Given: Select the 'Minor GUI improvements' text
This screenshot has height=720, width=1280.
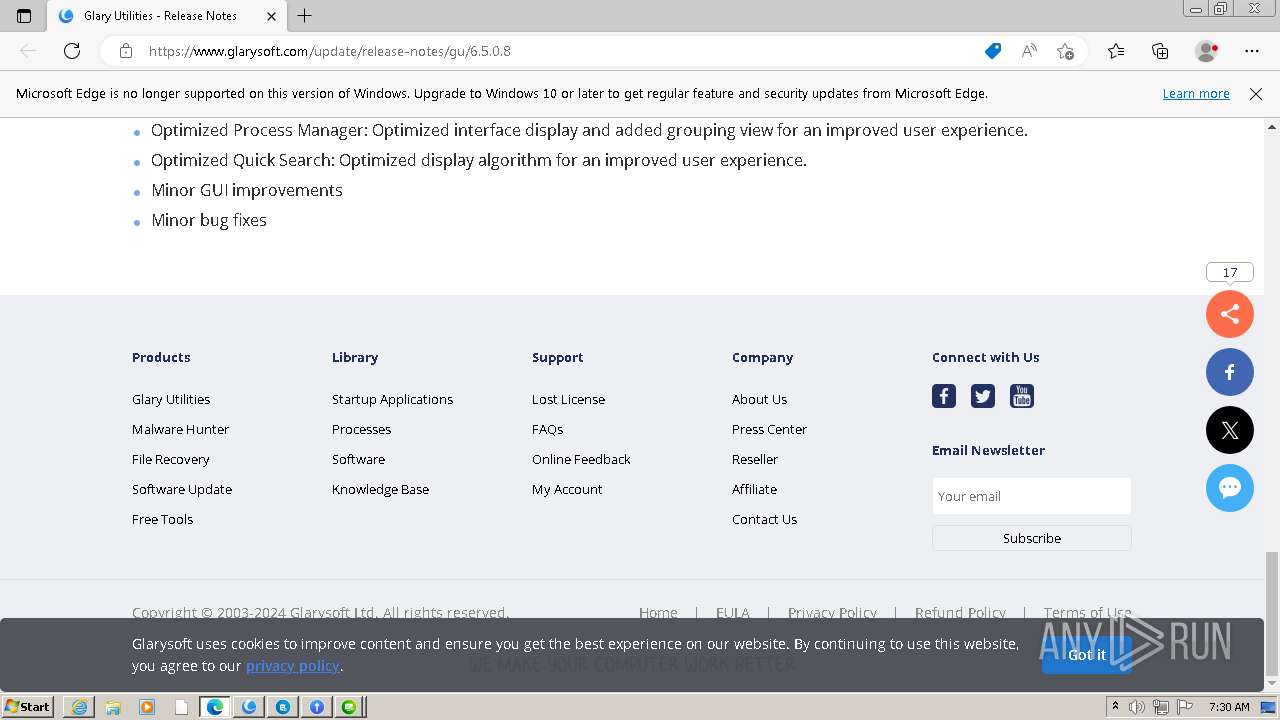Looking at the screenshot, I should 247,190.
